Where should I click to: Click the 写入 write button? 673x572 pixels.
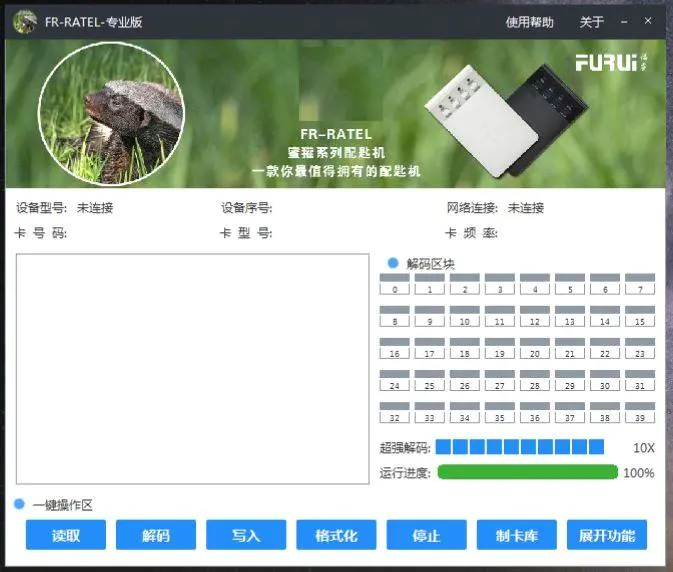point(246,535)
